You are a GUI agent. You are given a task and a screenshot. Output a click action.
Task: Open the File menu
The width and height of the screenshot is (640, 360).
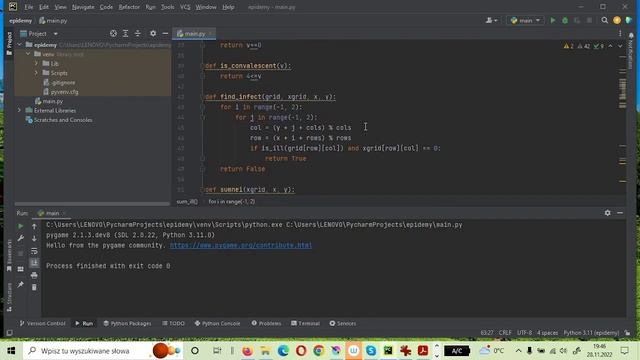(x=29, y=7)
